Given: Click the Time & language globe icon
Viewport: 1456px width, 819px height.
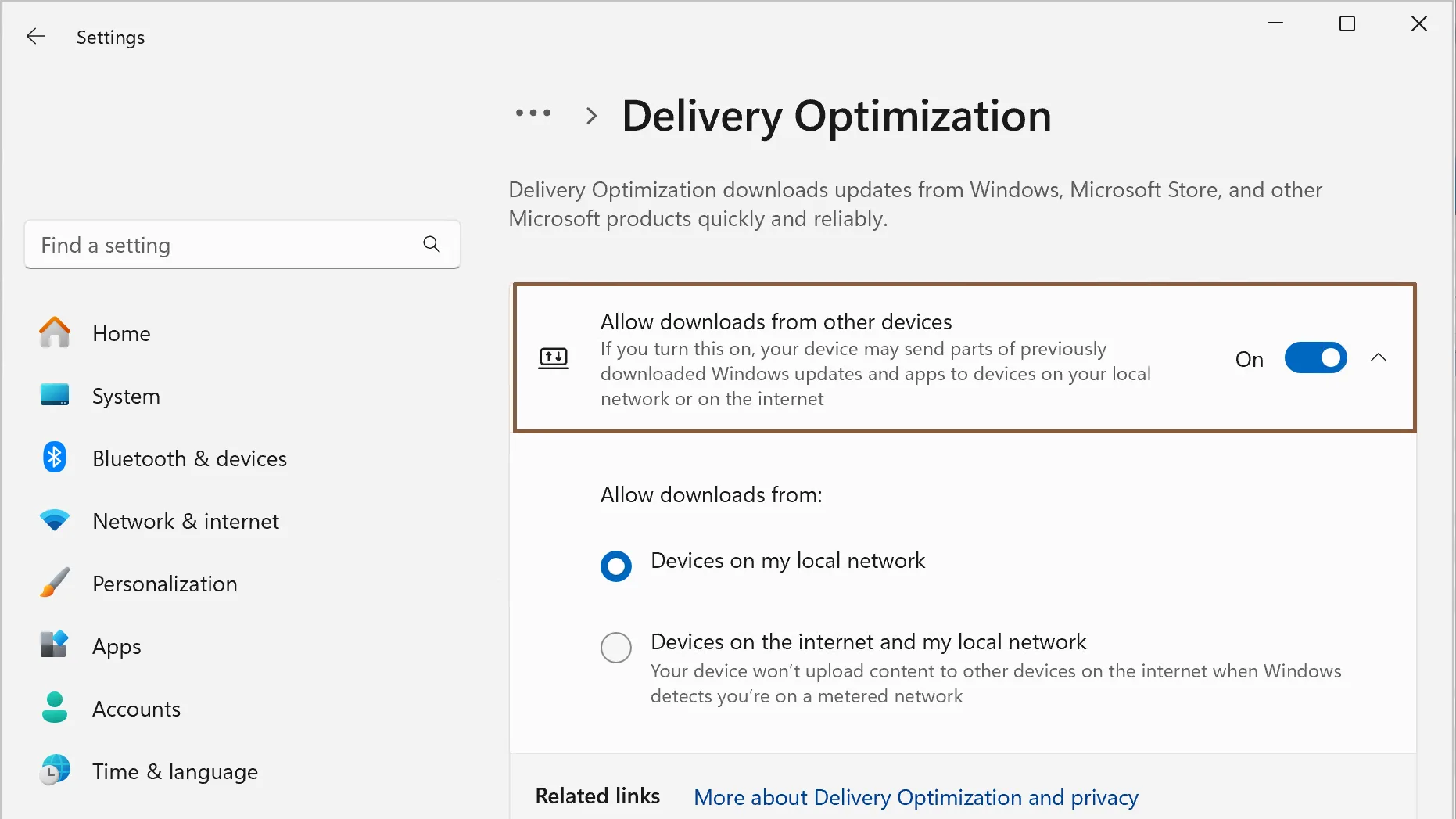Looking at the screenshot, I should 55,770.
